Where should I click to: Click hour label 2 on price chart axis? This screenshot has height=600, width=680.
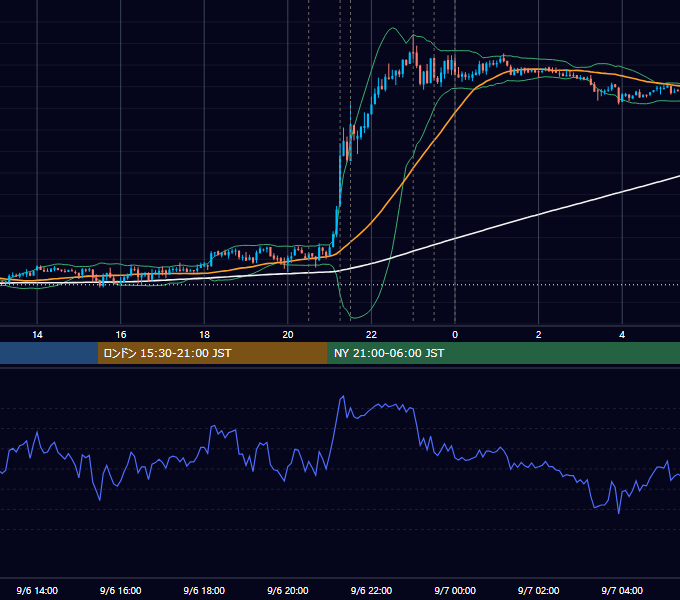(x=539, y=335)
